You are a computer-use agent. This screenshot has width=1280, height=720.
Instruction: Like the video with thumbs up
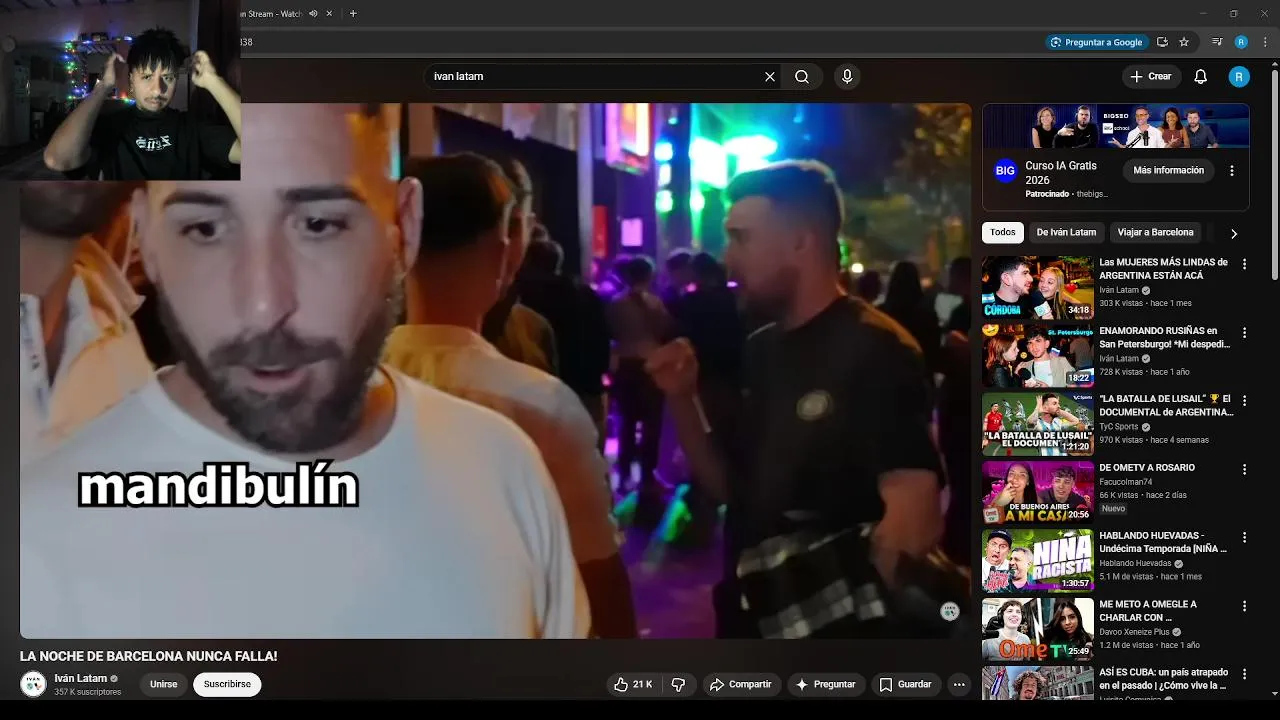(x=633, y=685)
